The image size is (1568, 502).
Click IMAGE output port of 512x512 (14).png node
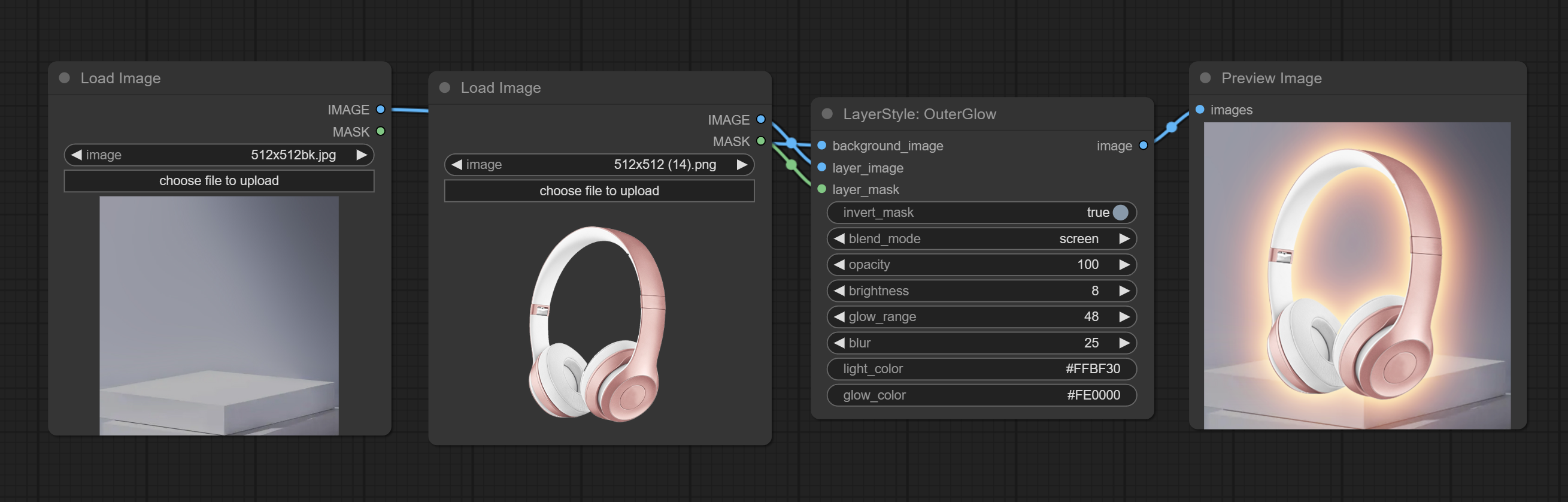tap(761, 119)
